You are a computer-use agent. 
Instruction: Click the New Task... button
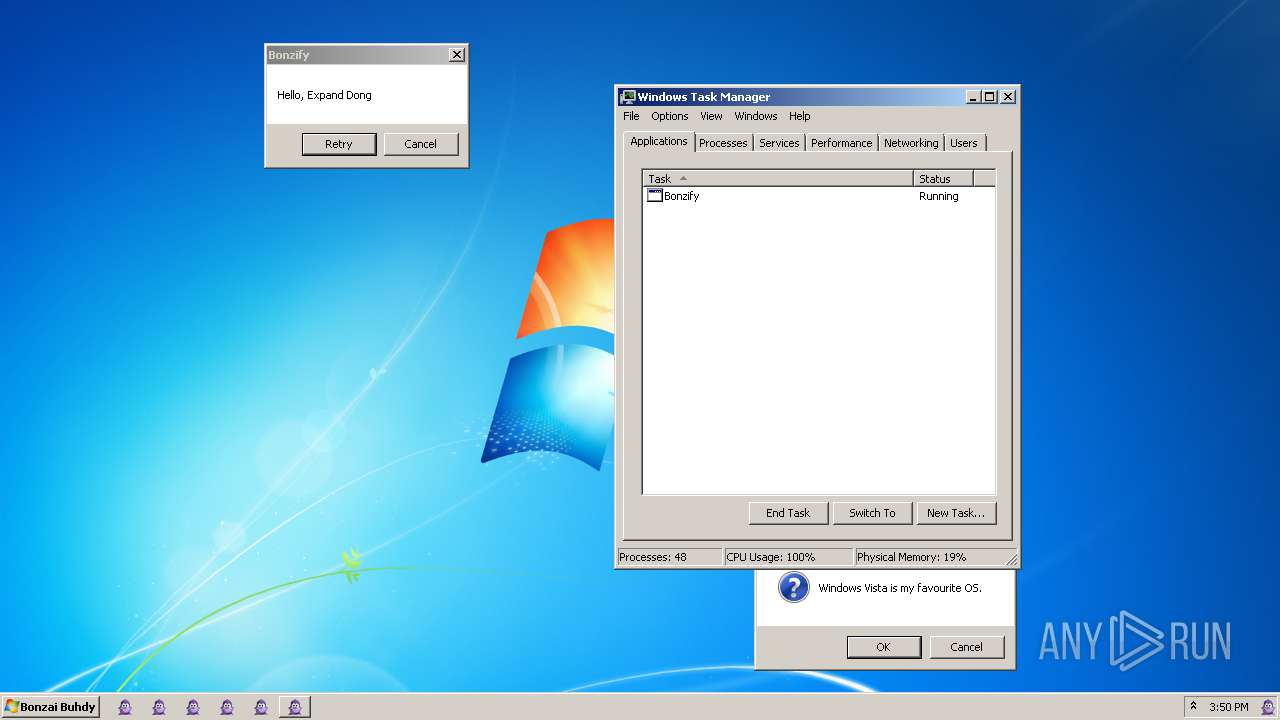click(956, 513)
